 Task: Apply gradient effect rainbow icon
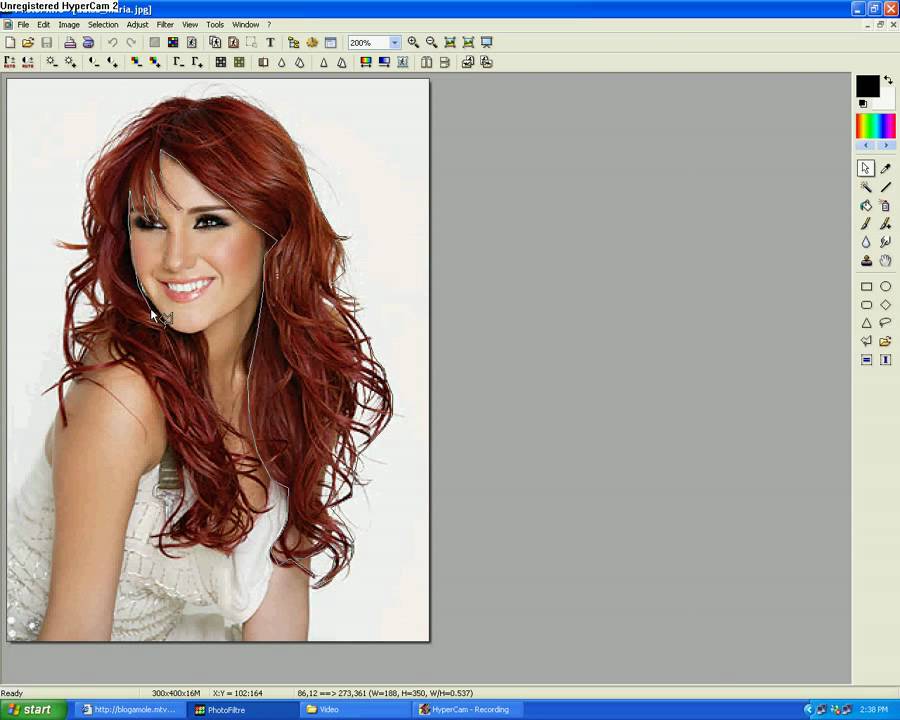365,62
